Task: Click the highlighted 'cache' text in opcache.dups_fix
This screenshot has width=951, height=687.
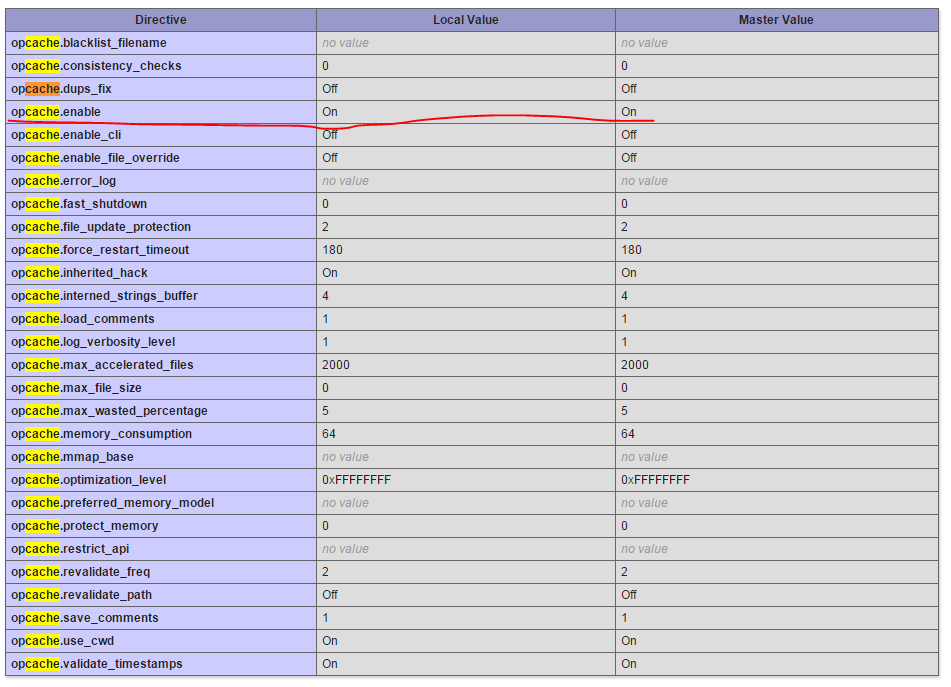Action: [42, 89]
